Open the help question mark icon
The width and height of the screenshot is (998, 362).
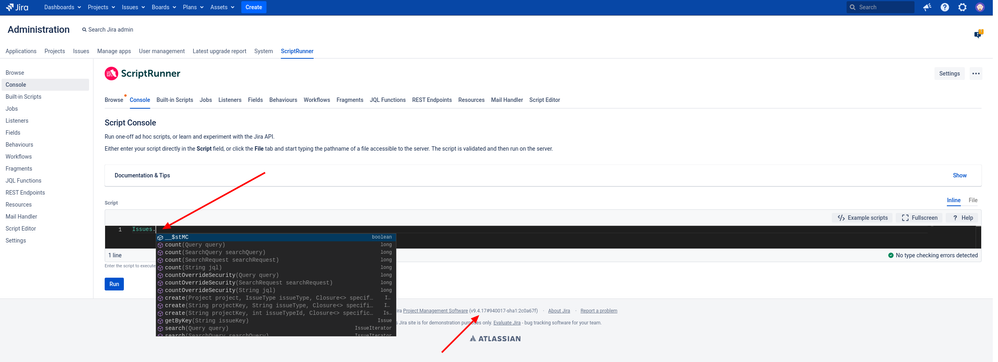click(x=945, y=7)
